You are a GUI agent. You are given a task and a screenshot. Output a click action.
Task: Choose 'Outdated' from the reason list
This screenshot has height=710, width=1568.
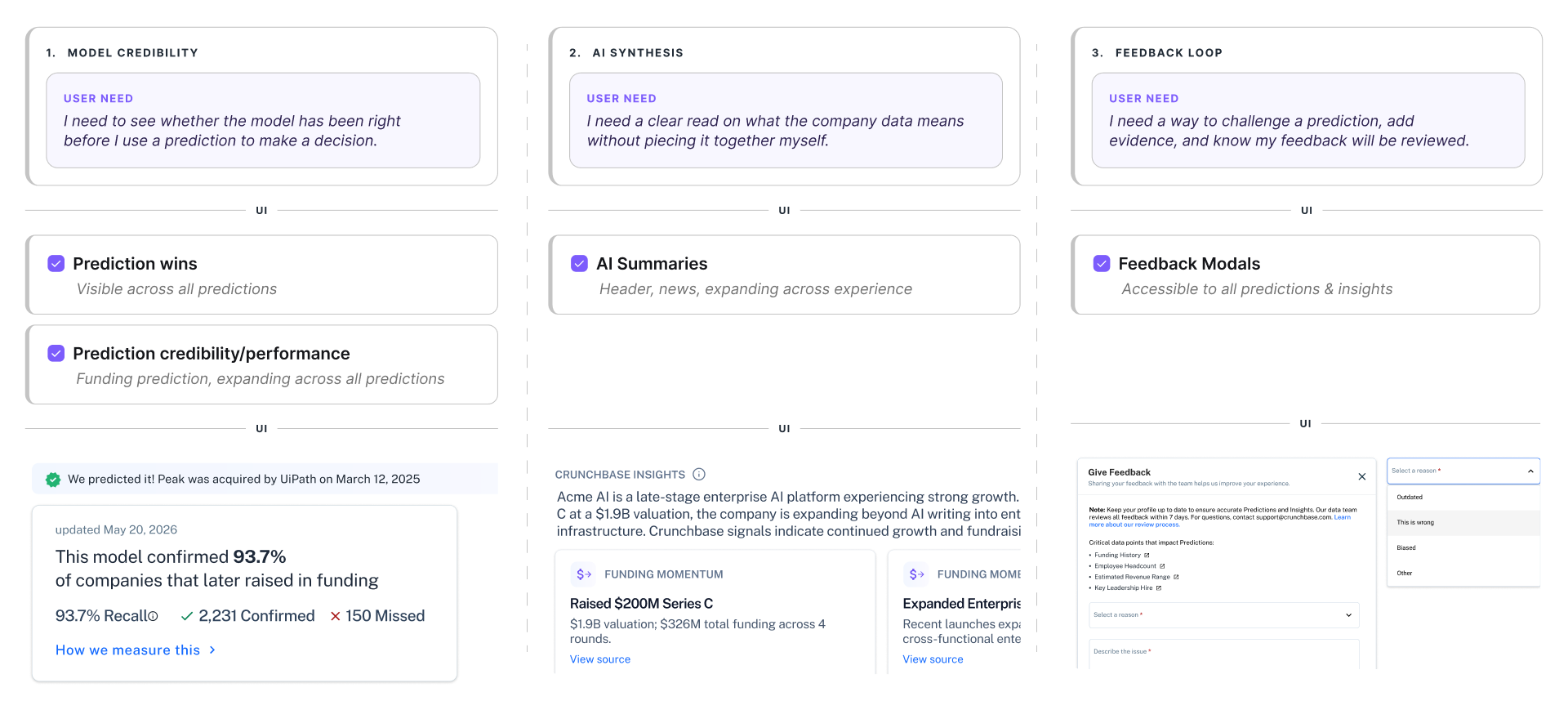click(x=1463, y=498)
